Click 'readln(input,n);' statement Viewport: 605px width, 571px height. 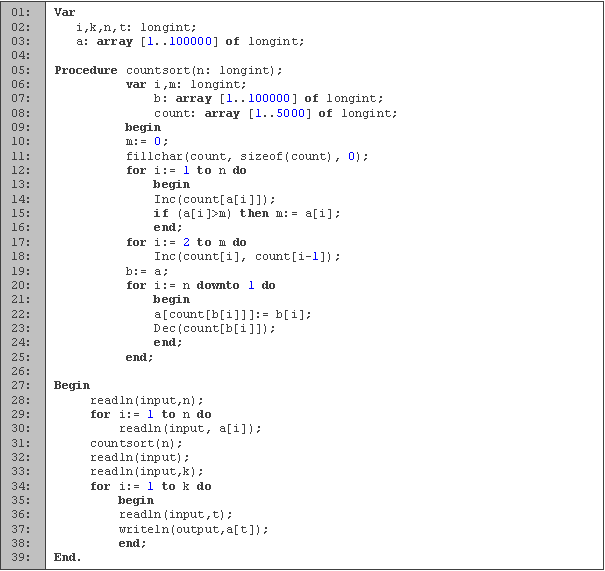click(x=147, y=400)
